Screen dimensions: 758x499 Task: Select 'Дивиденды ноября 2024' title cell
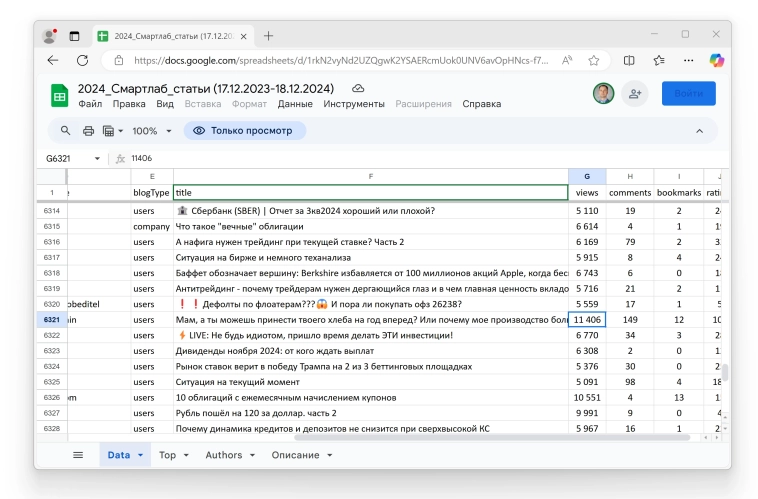point(371,351)
